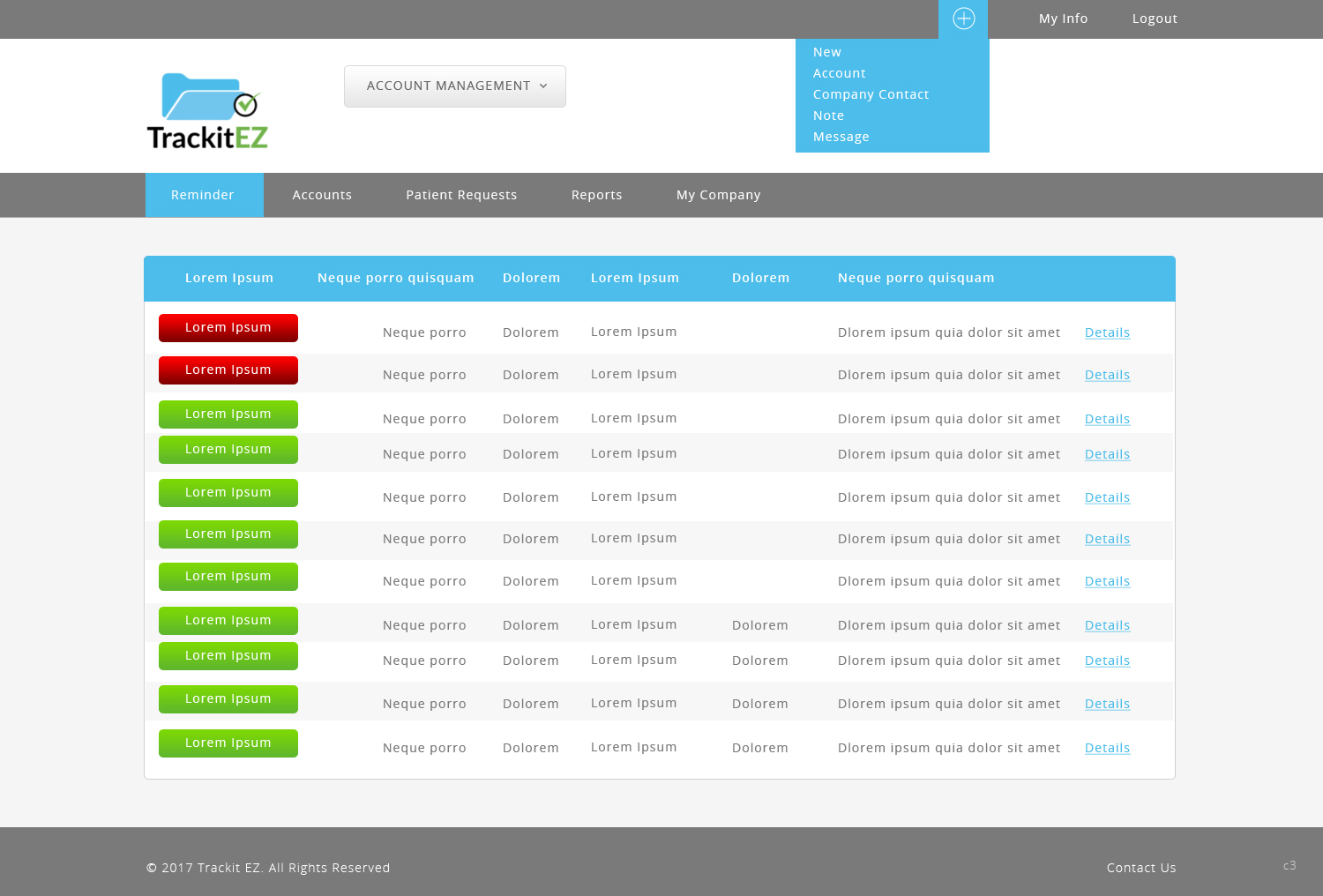
Task: Click the first red Lorem Ipsum button
Action: tap(228, 328)
